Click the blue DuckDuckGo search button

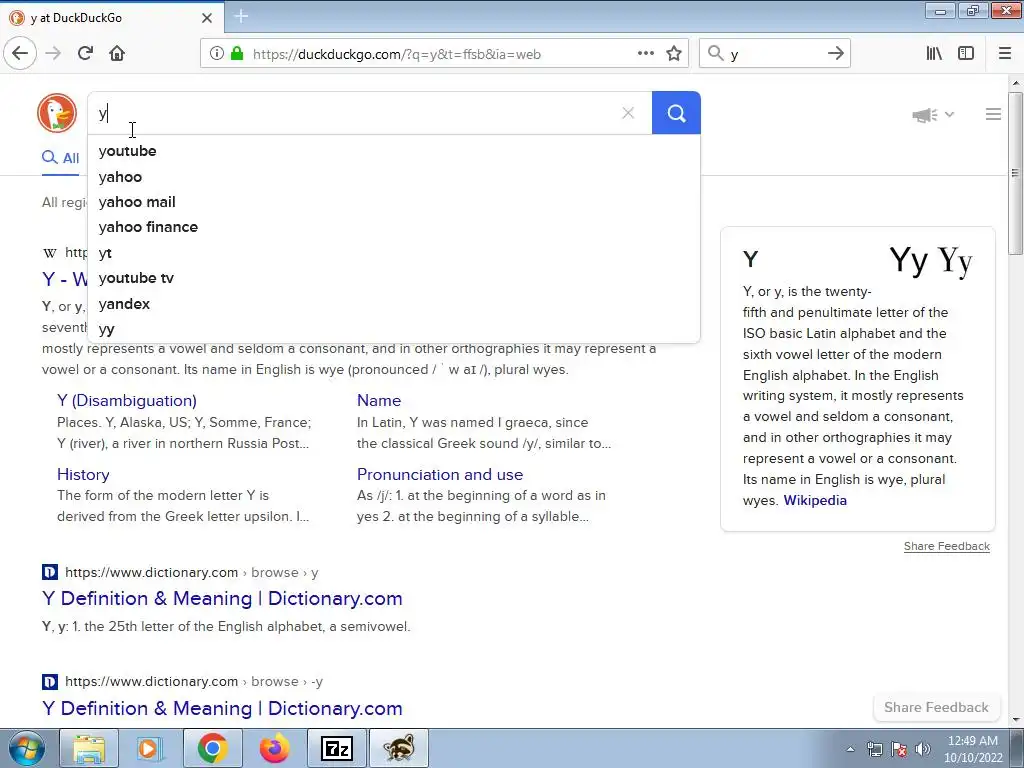point(677,113)
